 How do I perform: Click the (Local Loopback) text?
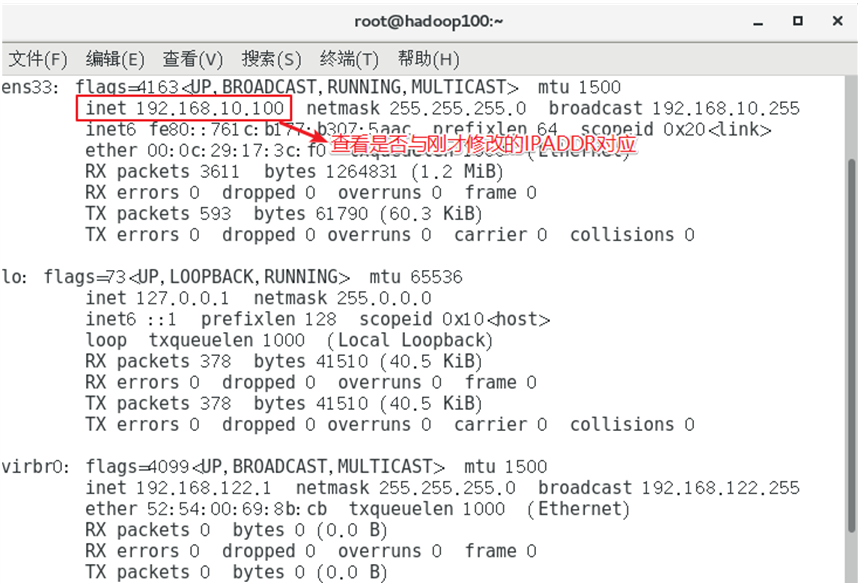[410, 340]
